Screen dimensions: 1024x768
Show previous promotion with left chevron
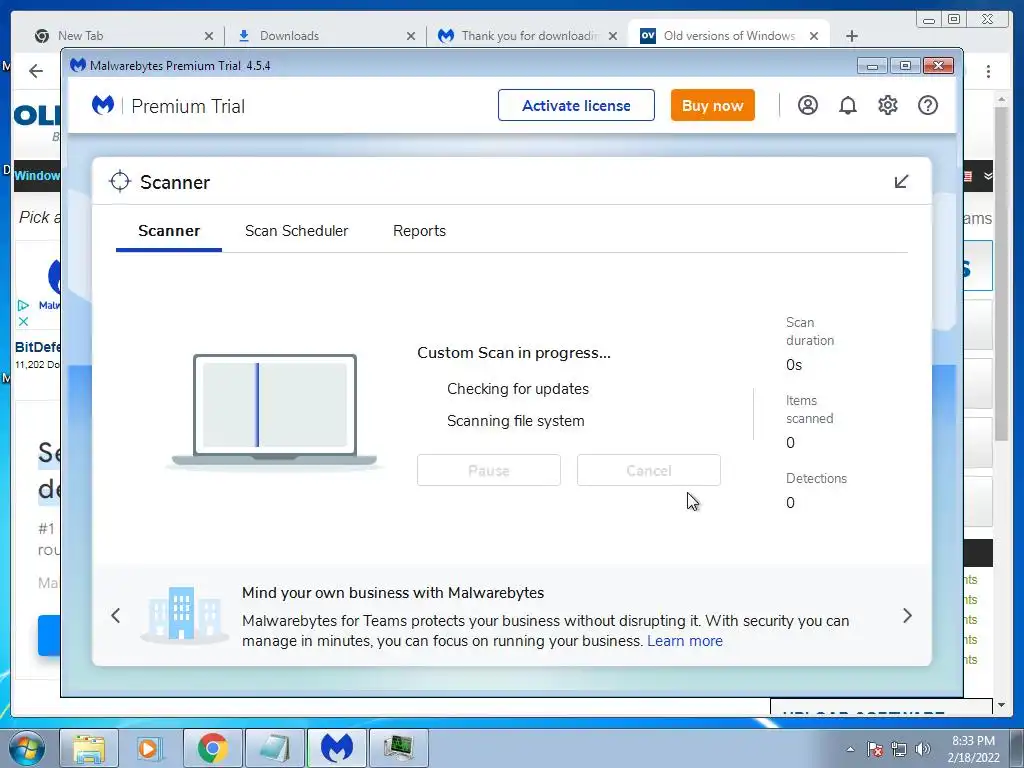click(116, 615)
